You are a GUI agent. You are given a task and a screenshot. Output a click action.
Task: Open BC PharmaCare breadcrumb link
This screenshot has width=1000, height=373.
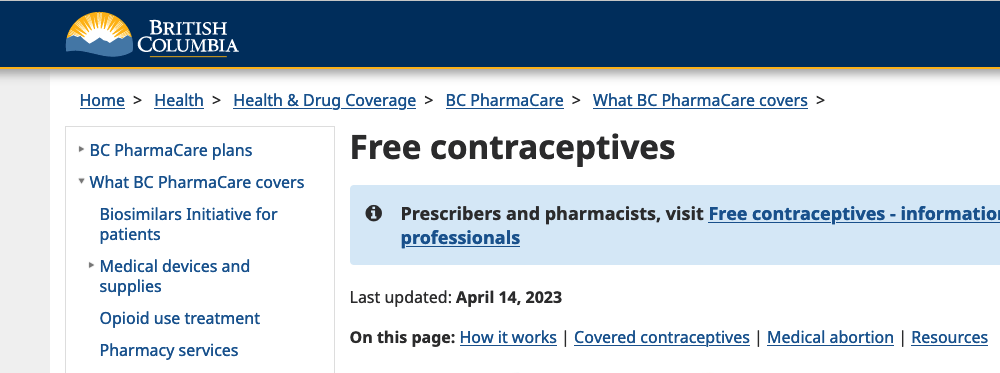tap(504, 100)
